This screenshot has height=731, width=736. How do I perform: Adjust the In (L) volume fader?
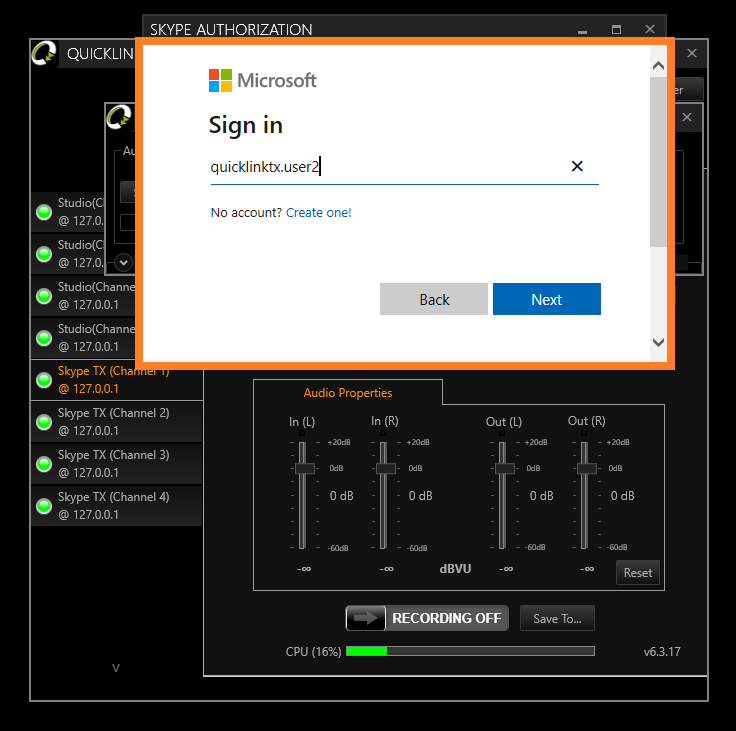304,469
